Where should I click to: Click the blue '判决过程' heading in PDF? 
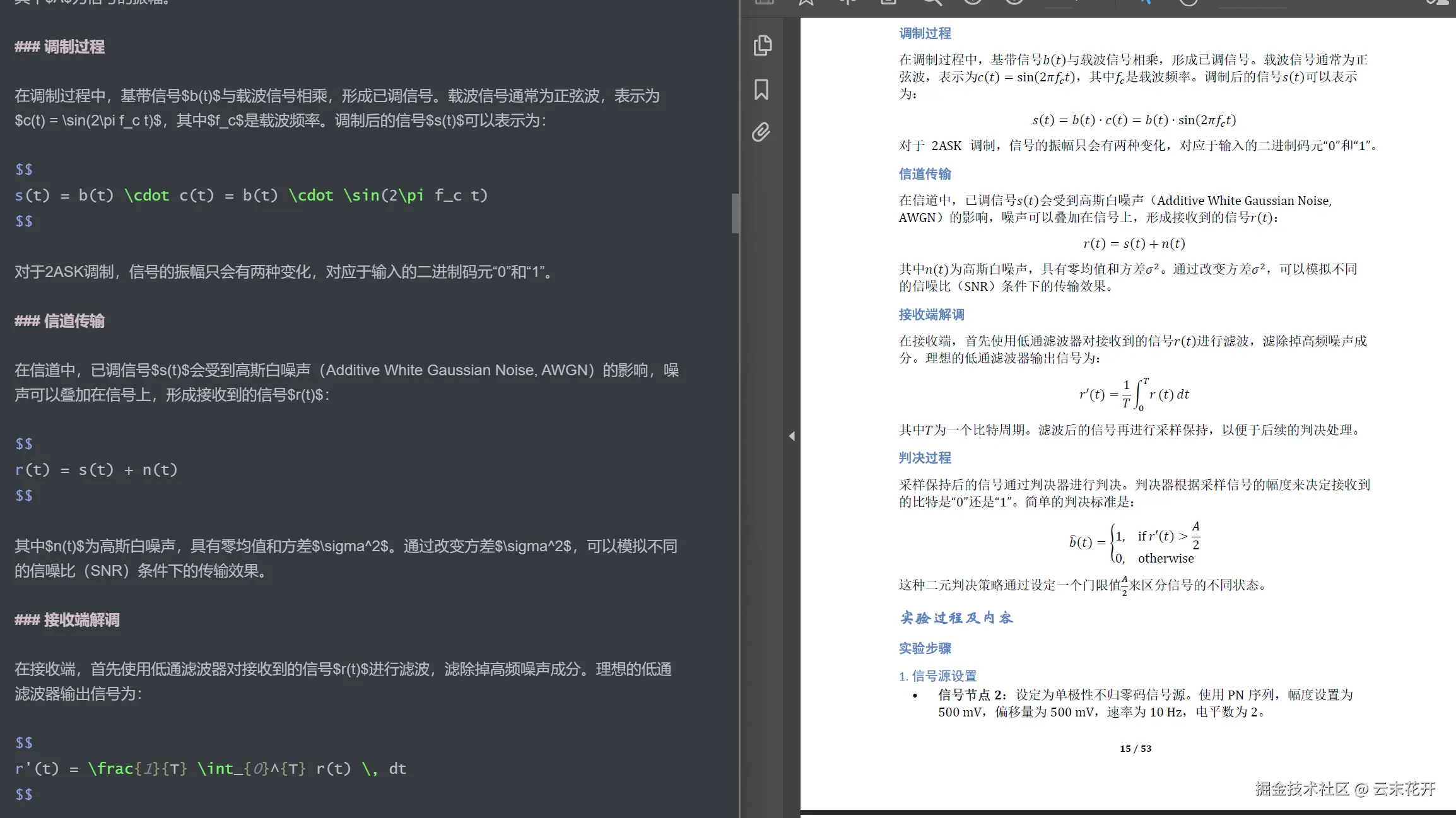[x=925, y=458]
